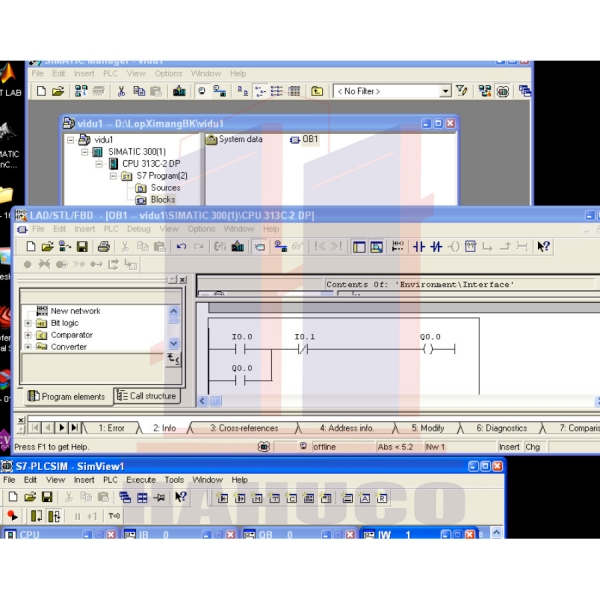Expand the Converter folder
Screen dimensions: 600x600
pos(28,347)
